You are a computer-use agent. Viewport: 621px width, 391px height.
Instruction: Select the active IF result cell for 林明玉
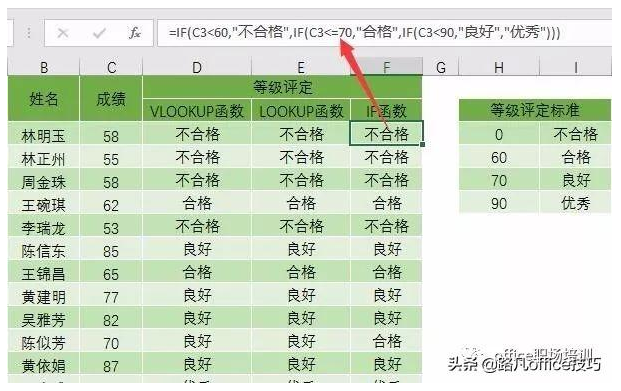(x=387, y=134)
